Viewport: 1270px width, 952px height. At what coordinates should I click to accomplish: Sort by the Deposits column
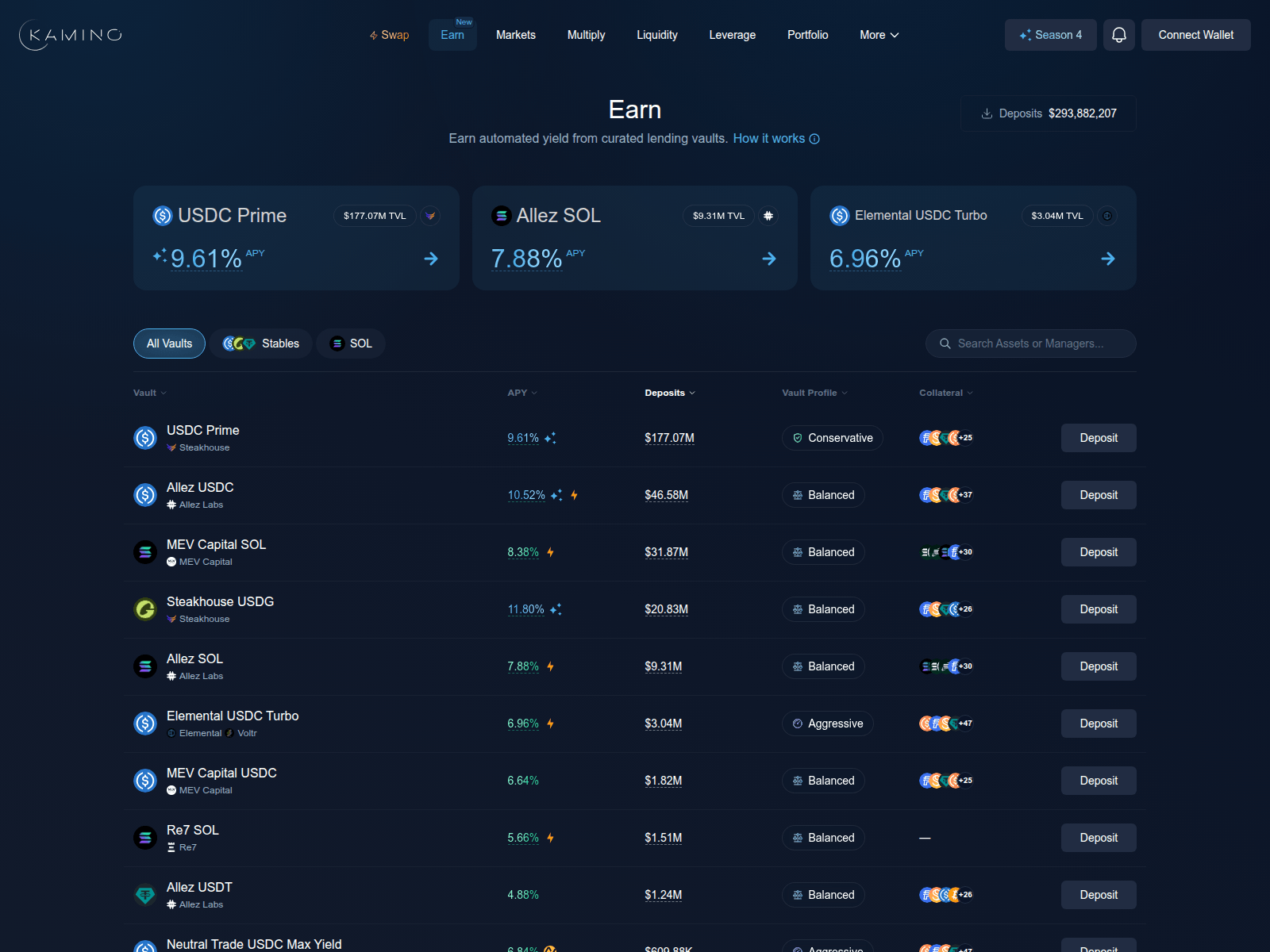click(669, 393)
